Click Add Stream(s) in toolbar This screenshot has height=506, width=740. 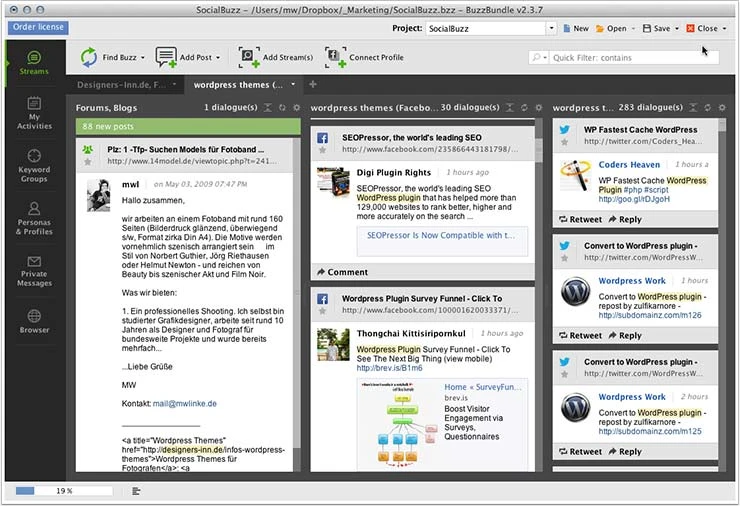coord(276,58)
